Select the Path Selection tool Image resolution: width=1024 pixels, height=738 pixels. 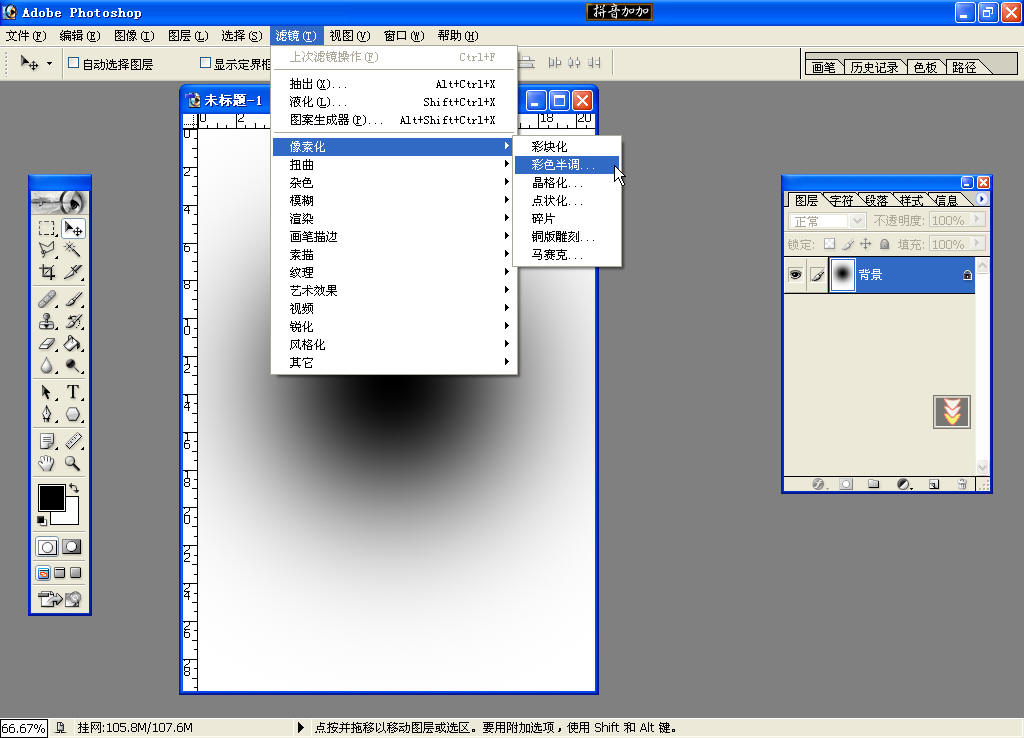pos(47,393)
